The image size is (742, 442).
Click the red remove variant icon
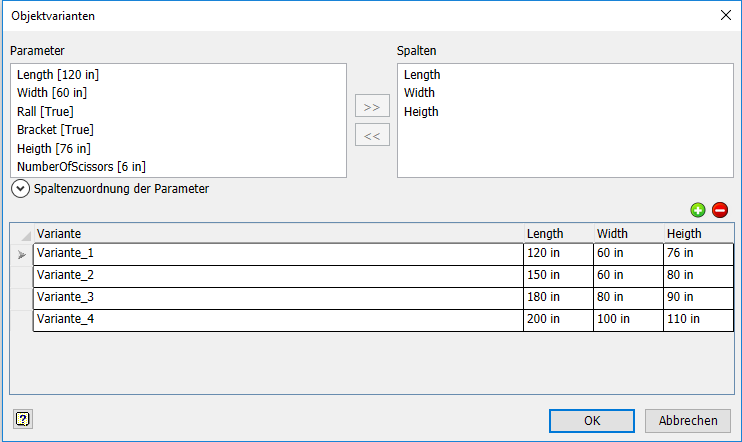pos(720,210)
